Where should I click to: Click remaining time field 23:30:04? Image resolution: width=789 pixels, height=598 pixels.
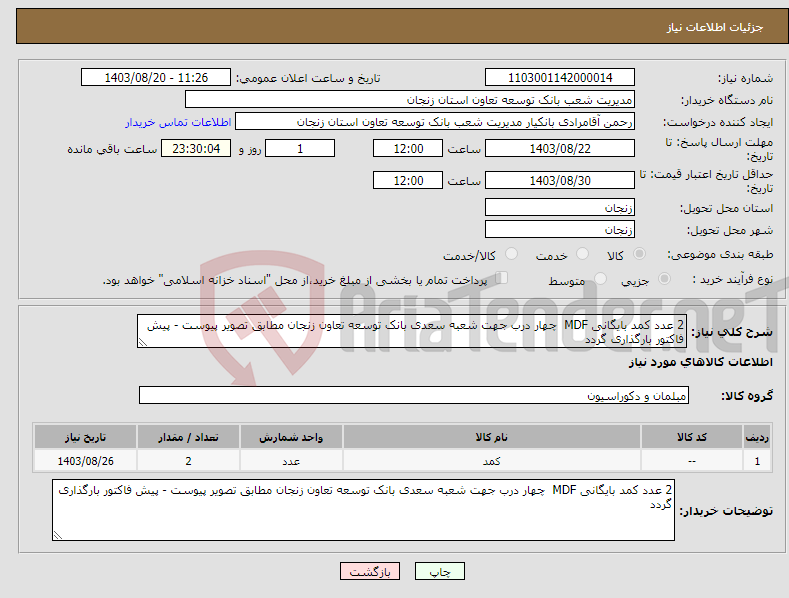click(x=196, y=148)
